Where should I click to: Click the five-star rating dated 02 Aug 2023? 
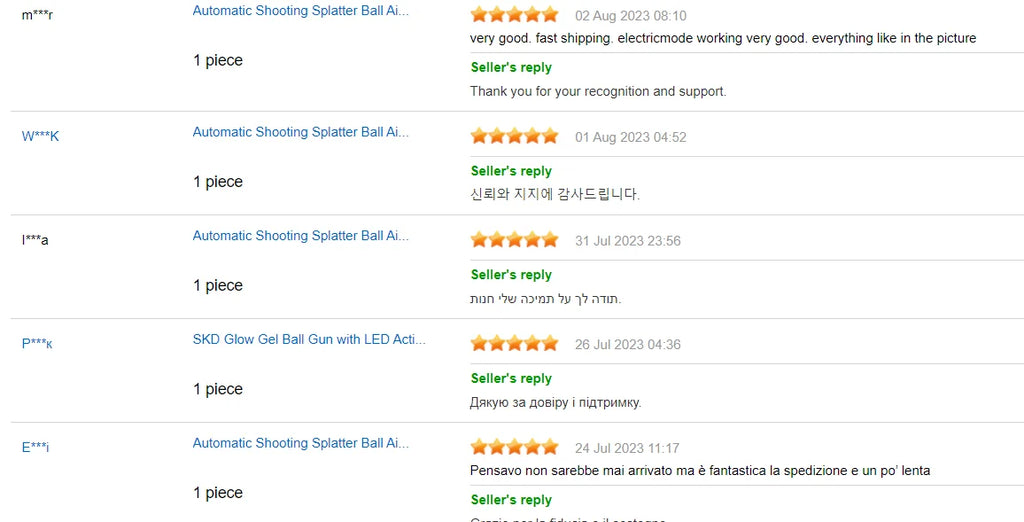(x=514, y=15)
